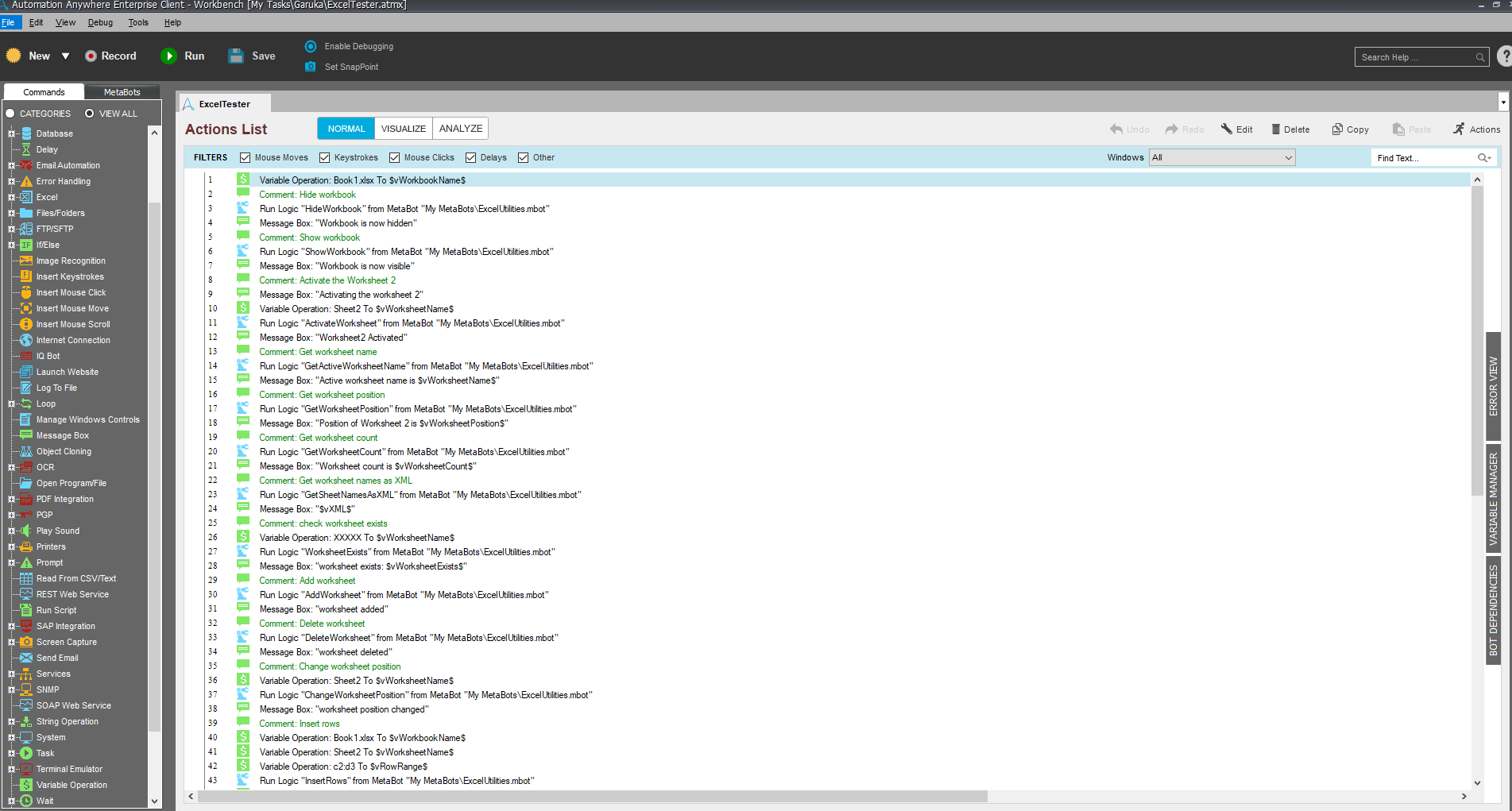The image size is (1512, 811).
Task: Uncheck the Keystrokes filter checkbox
Action: [x=325, y=157]
